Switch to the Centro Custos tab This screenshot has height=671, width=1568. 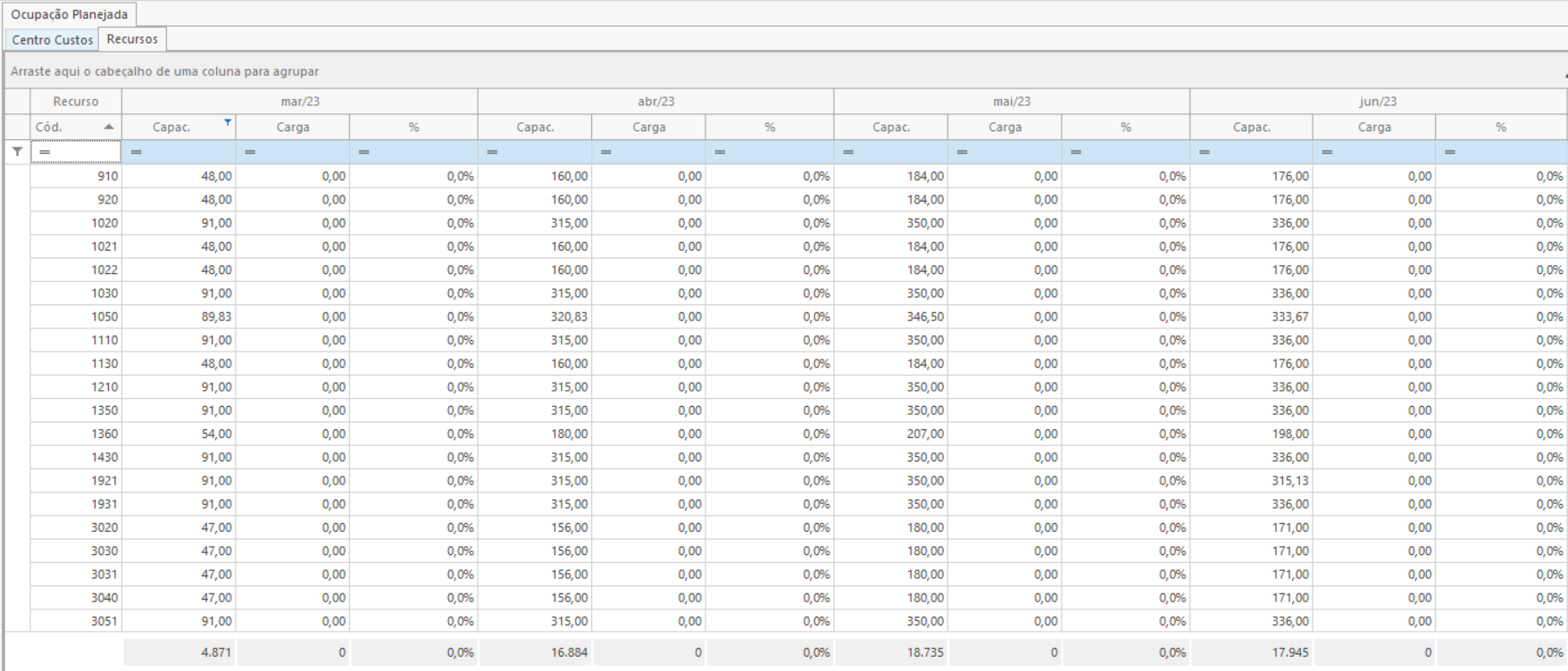coord(52,40)
